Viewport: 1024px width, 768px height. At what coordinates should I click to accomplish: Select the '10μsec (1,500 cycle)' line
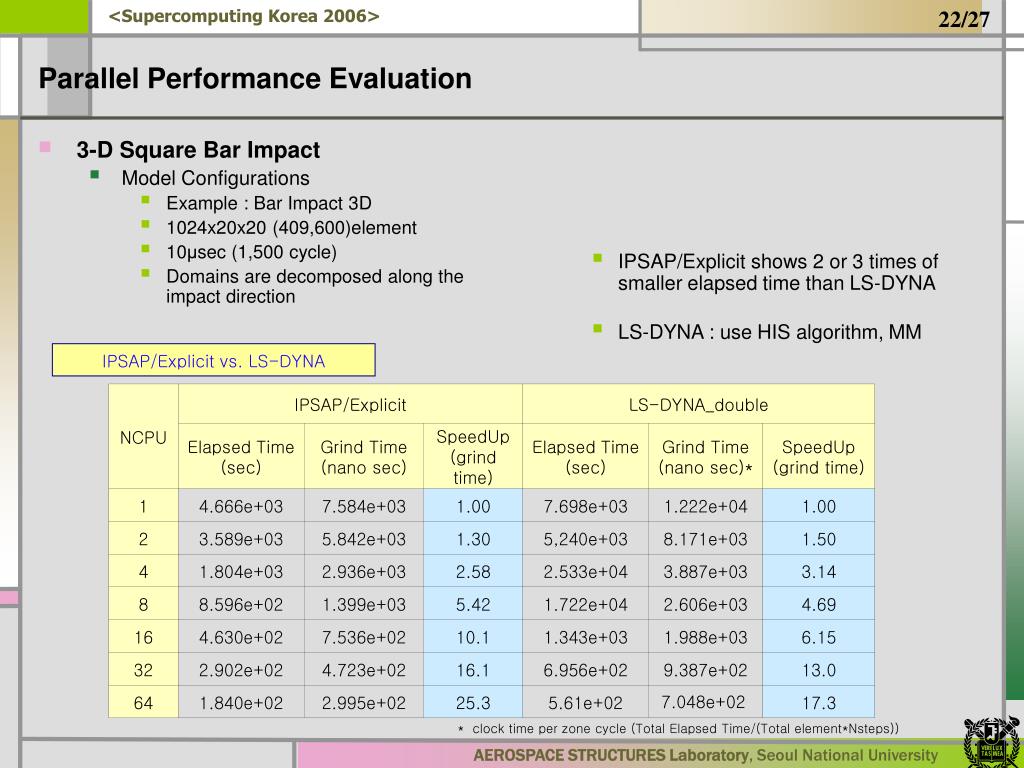pos(251,252)
